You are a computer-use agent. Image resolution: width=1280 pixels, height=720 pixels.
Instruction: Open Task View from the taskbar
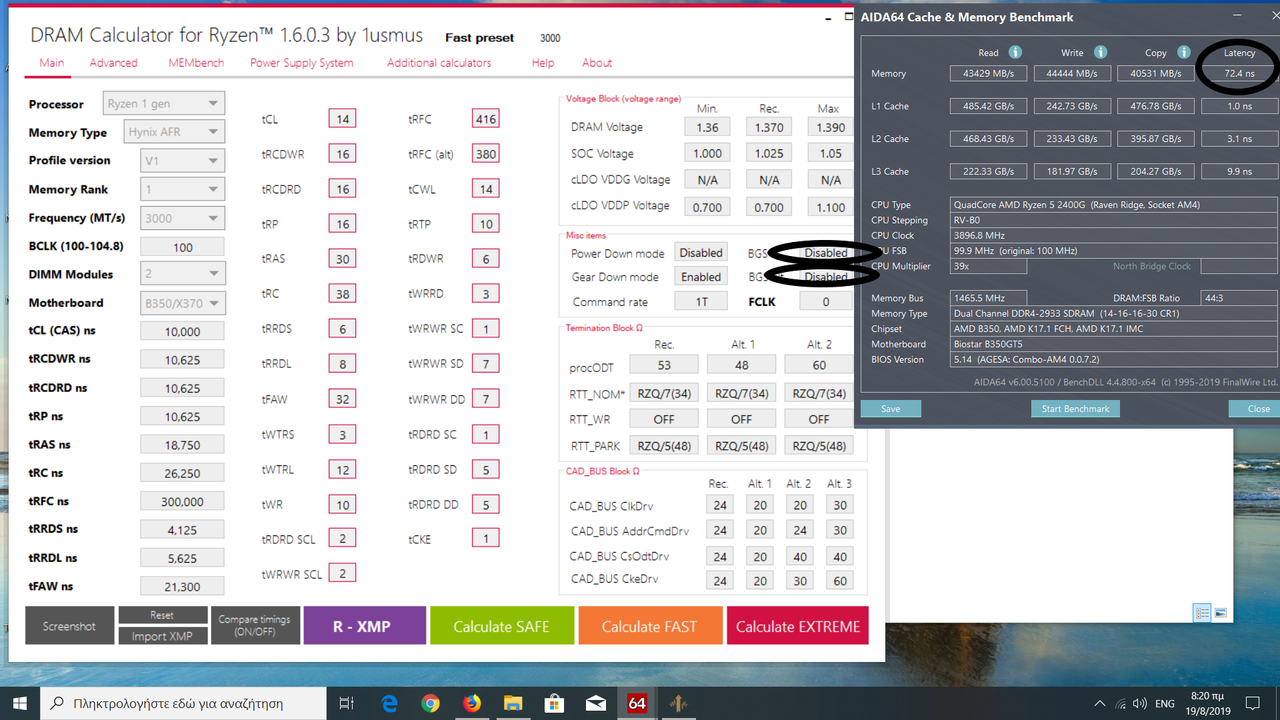(347, 703)
